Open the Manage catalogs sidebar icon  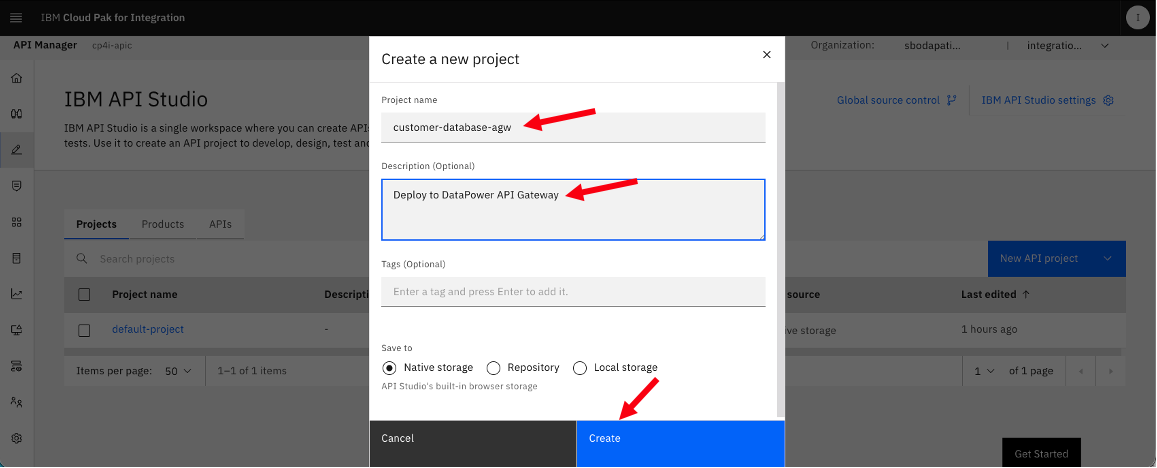point(16,186)
